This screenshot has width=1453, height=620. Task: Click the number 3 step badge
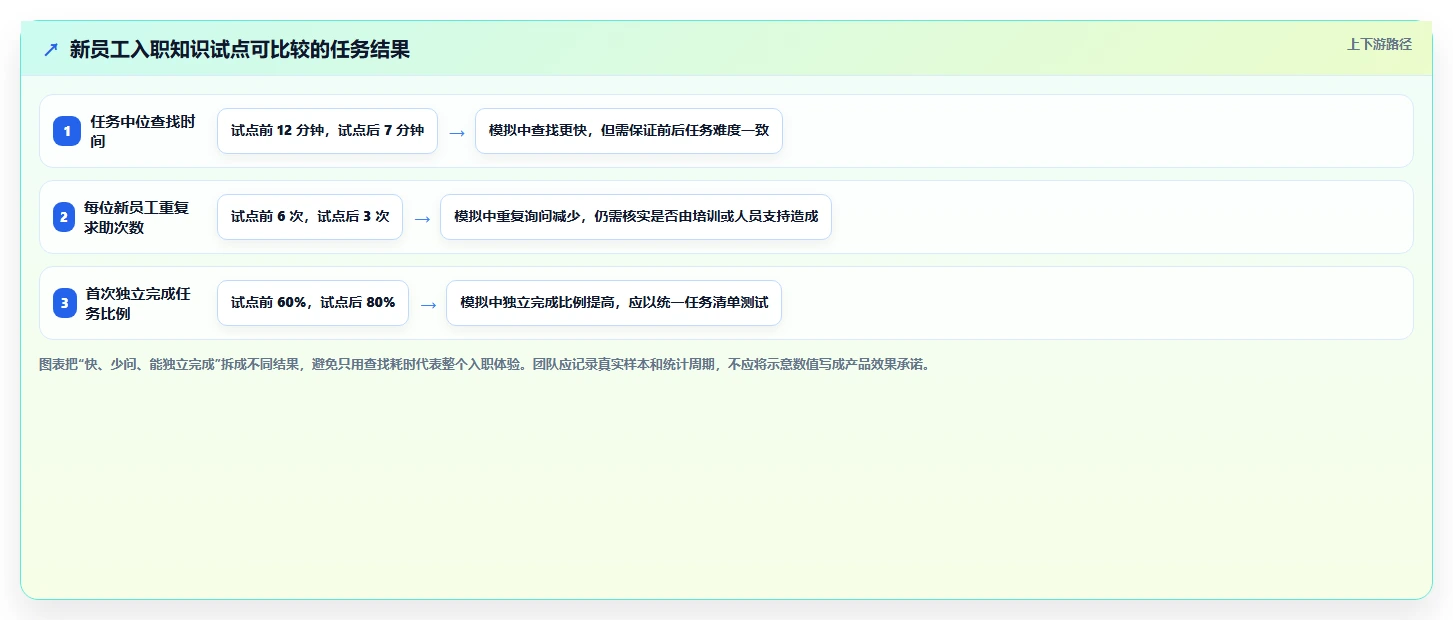[x=65, y=303]
